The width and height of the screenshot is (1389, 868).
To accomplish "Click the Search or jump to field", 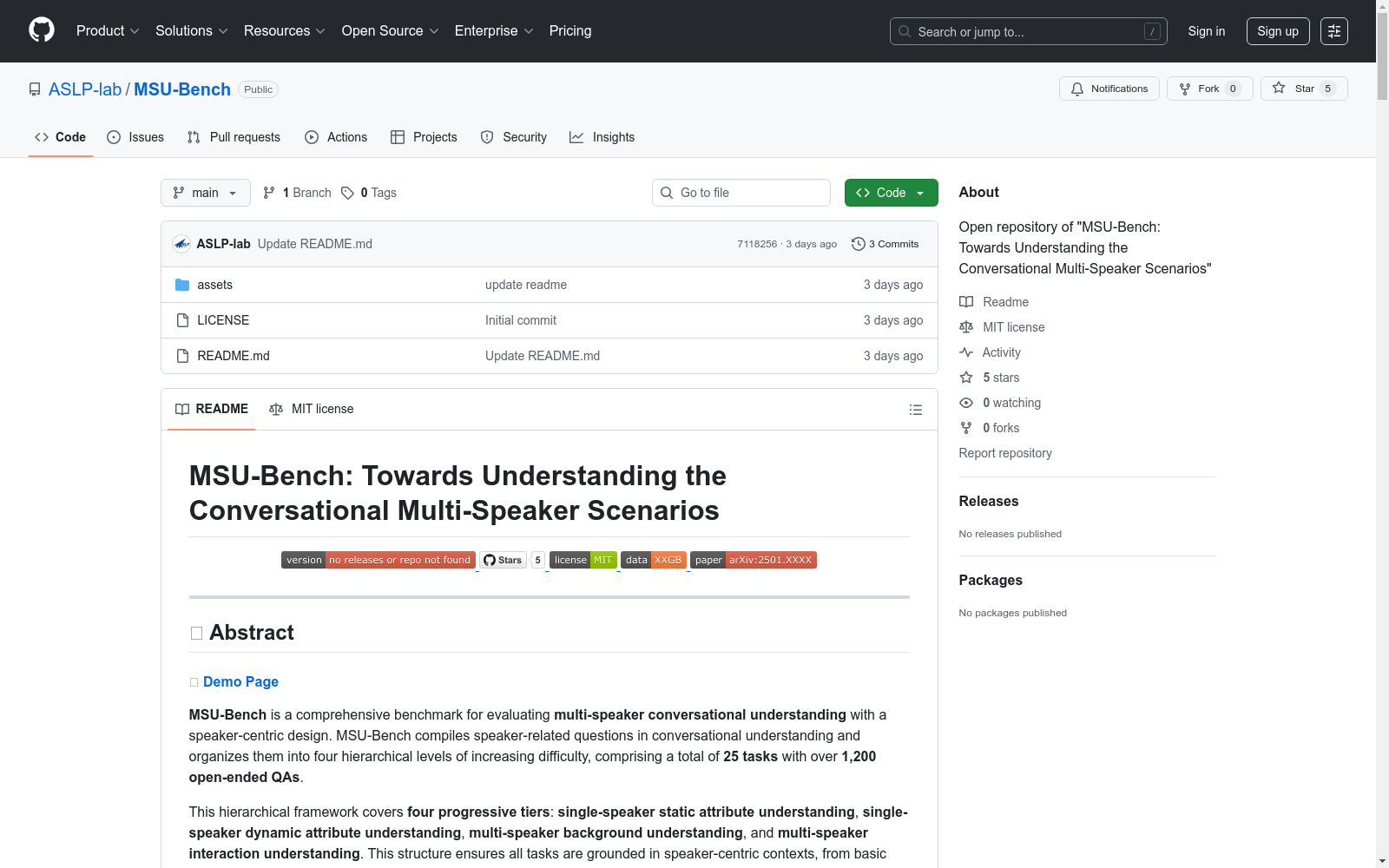I will [1029, 31].
